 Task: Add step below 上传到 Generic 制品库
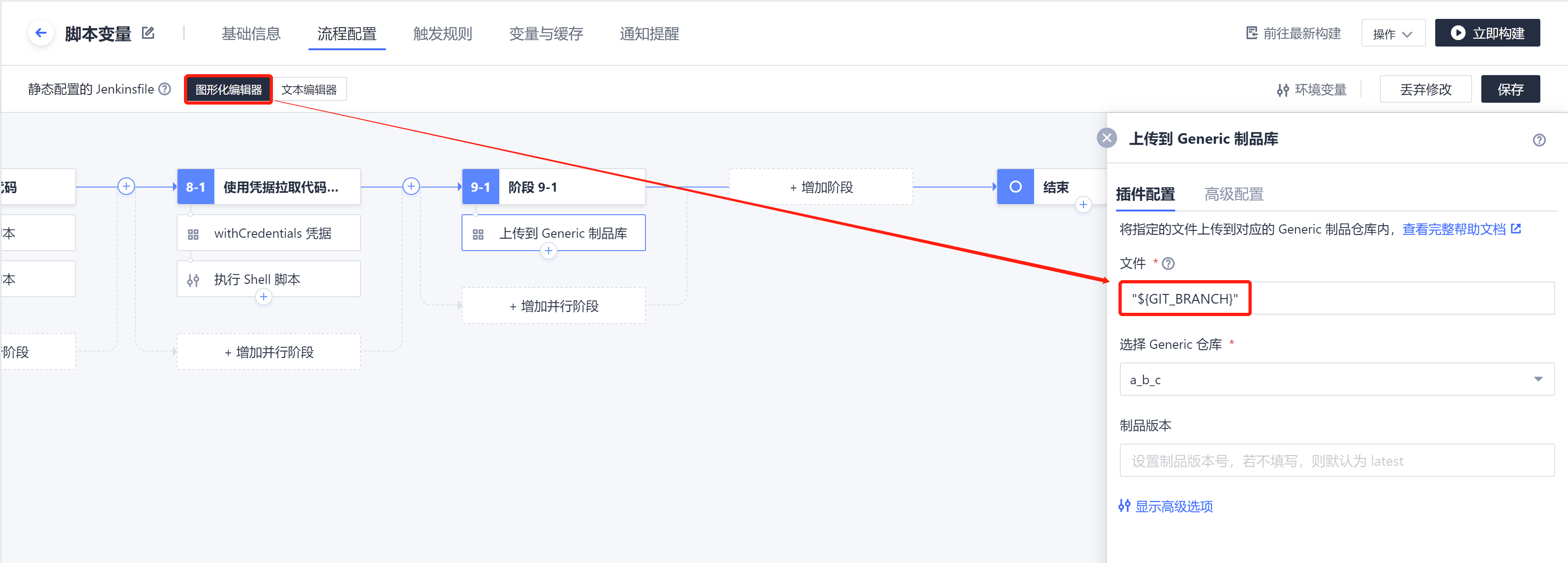coord(549,251)
